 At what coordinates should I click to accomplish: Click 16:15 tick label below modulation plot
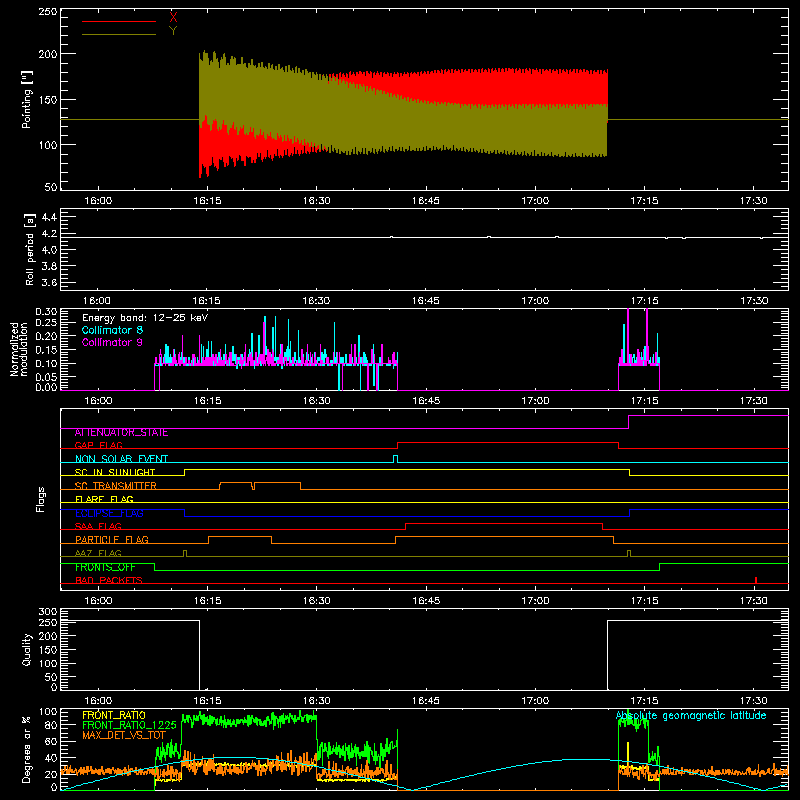pyautogui.click(x=208, y=401)
